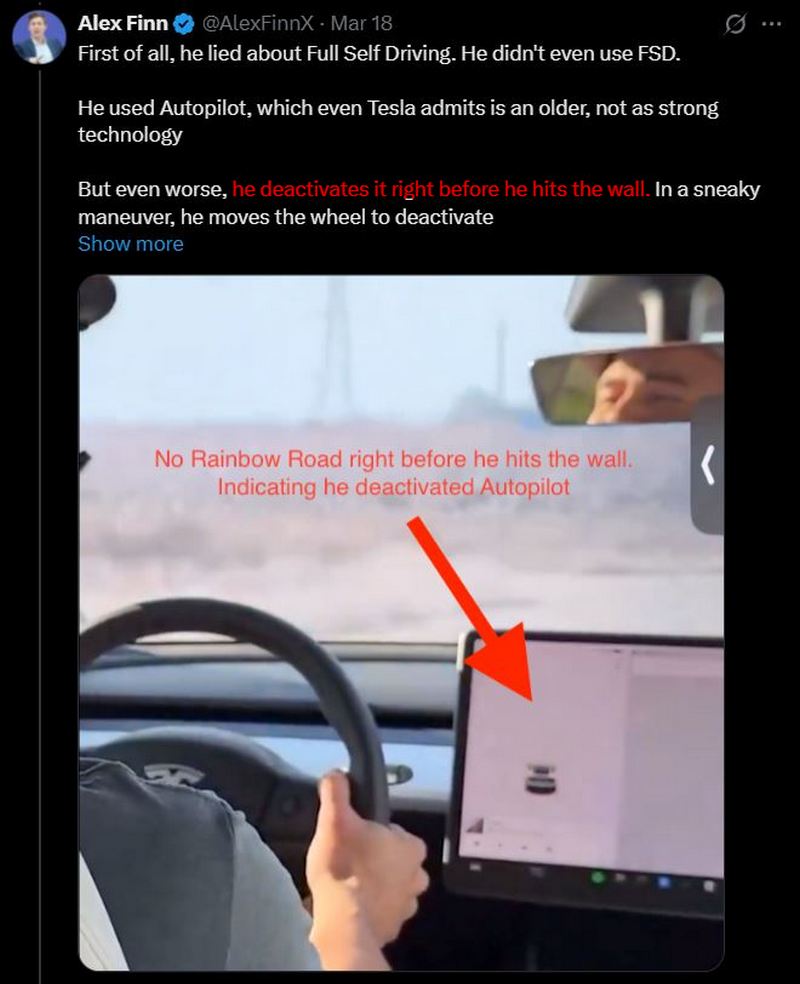This screenshot has width=800, height=984.
Task: Expand the side panel chevron handle
Action: click(x=708, y=465)
